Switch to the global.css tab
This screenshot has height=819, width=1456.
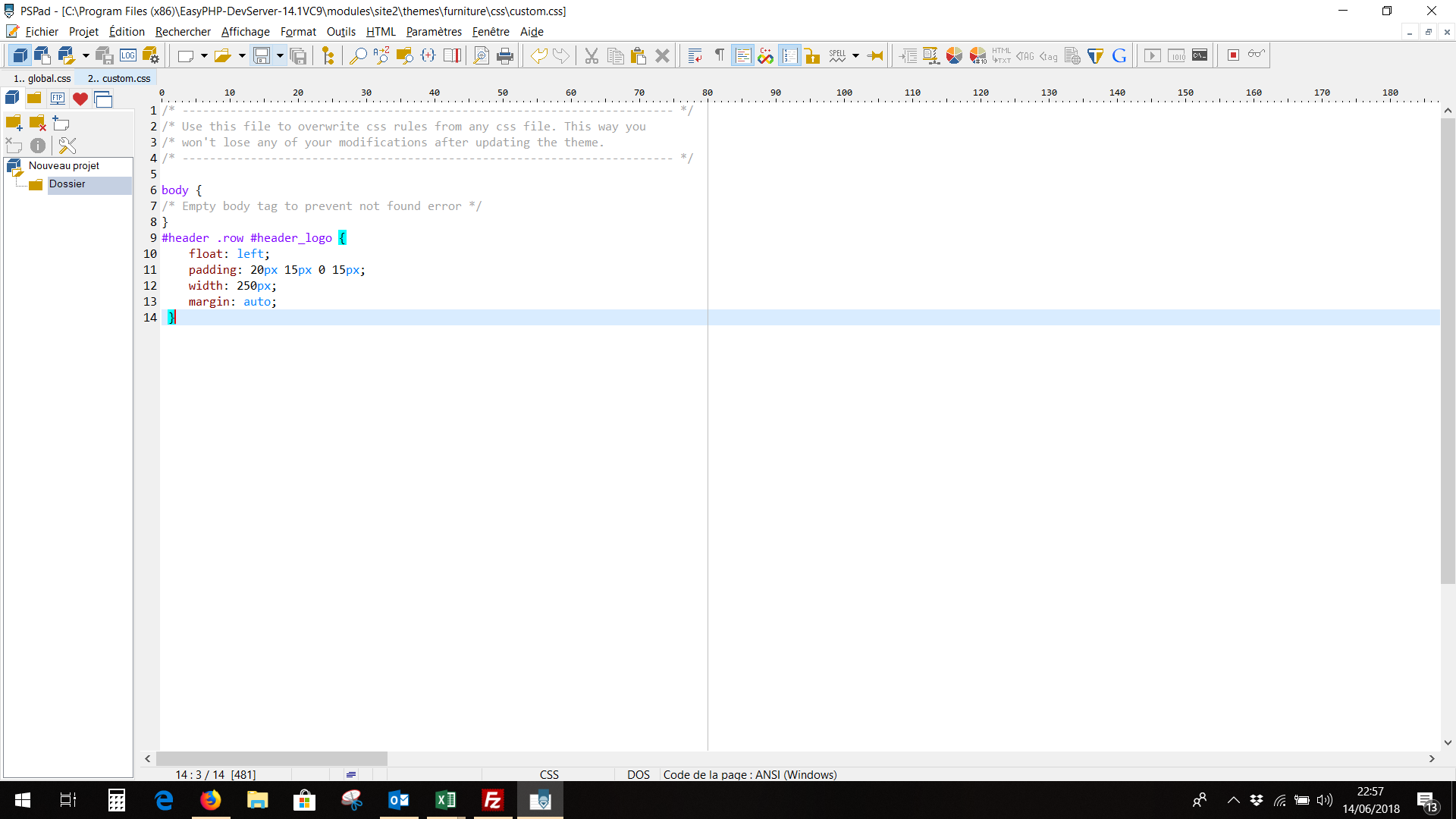[x=42, y=78]
